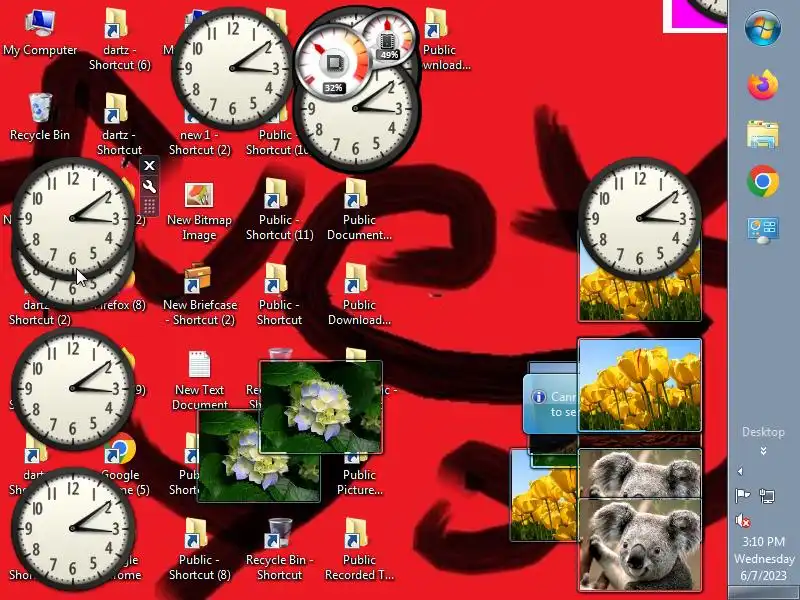This screenshot has height=600, width=800.
Task: Launch Google Chrome from the taskbar
Action: (x=763, y=181)
